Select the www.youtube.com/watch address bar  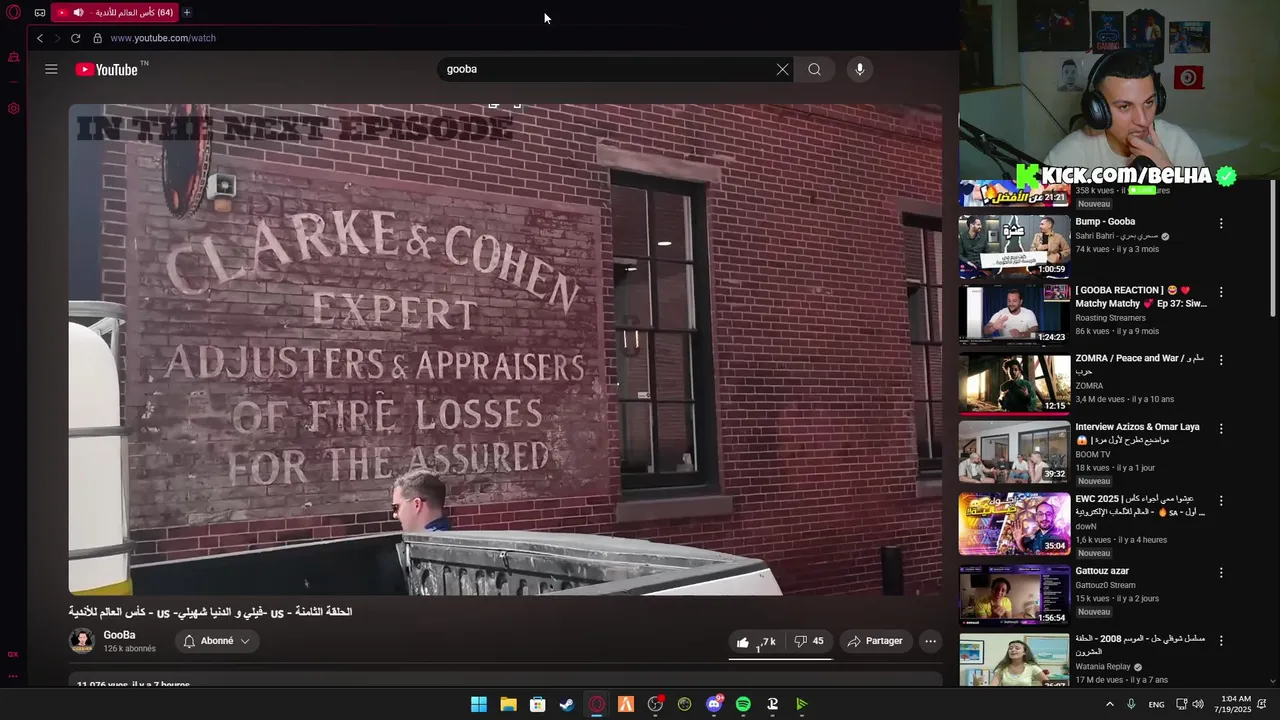tap(163, 38)
